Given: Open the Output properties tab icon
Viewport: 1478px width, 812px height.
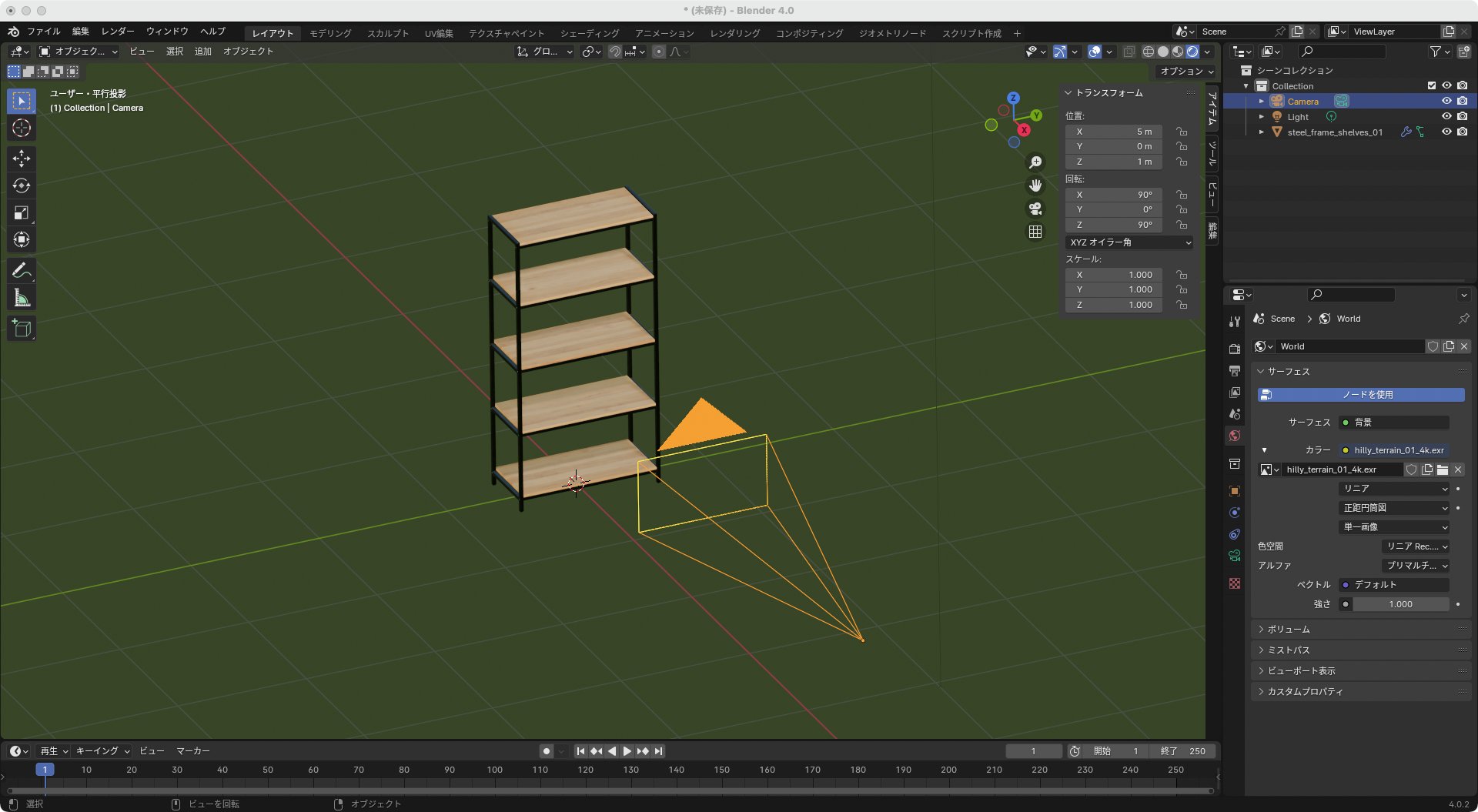Looking at the screenshot, I should click(x=1235, y=370).
